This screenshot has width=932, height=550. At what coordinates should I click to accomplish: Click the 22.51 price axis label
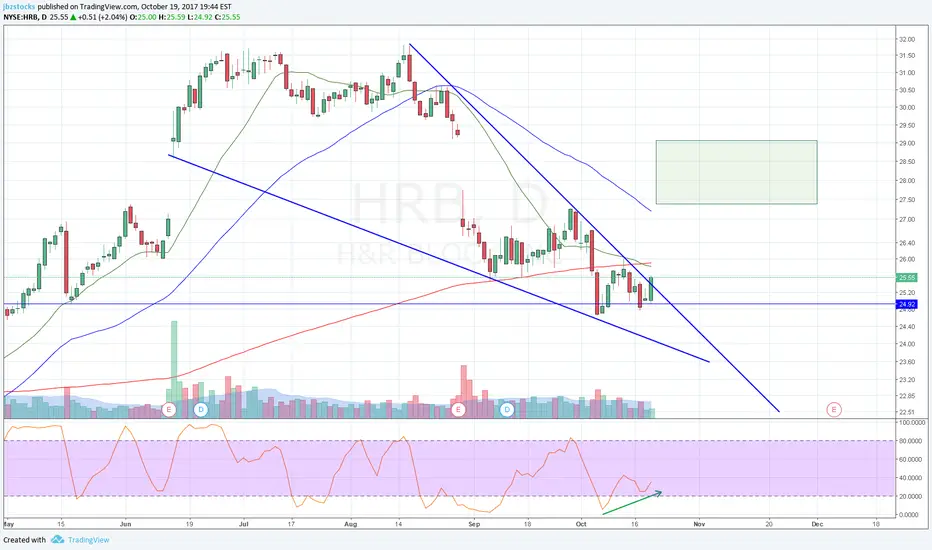click(x=906, y=412)
